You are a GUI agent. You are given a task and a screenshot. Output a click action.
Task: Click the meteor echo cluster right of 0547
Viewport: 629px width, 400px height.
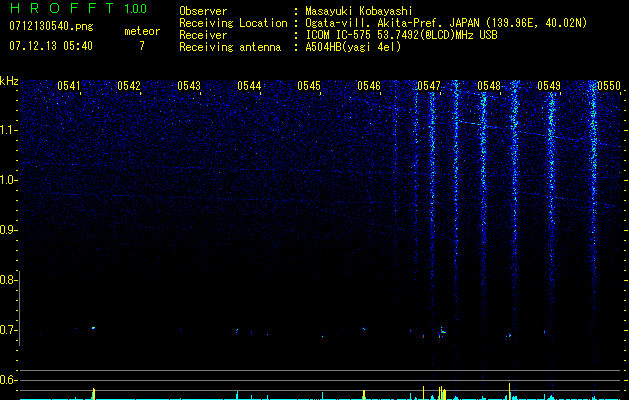tap(442, 332)
